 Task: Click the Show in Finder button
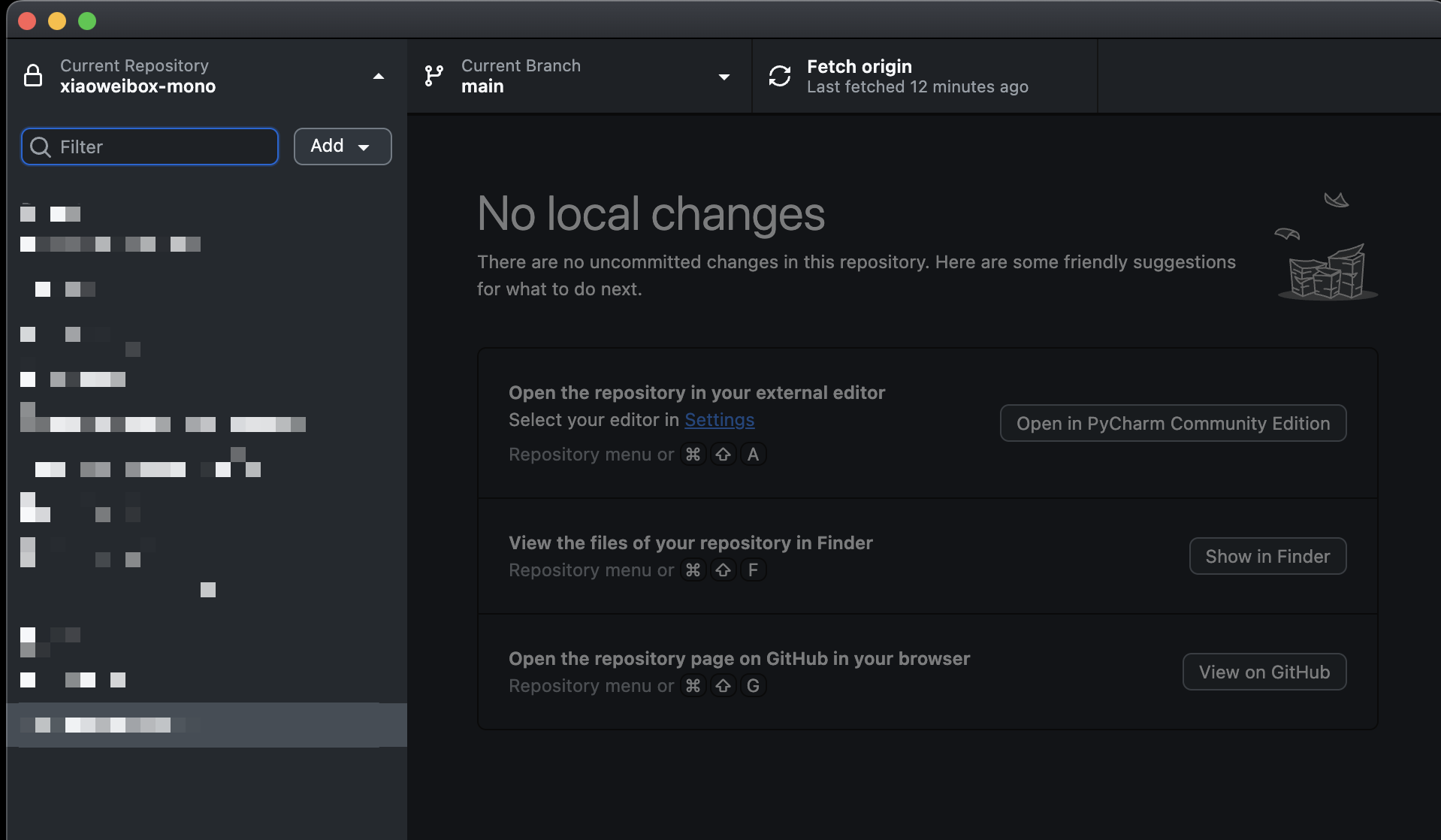tap(1267, 556)
